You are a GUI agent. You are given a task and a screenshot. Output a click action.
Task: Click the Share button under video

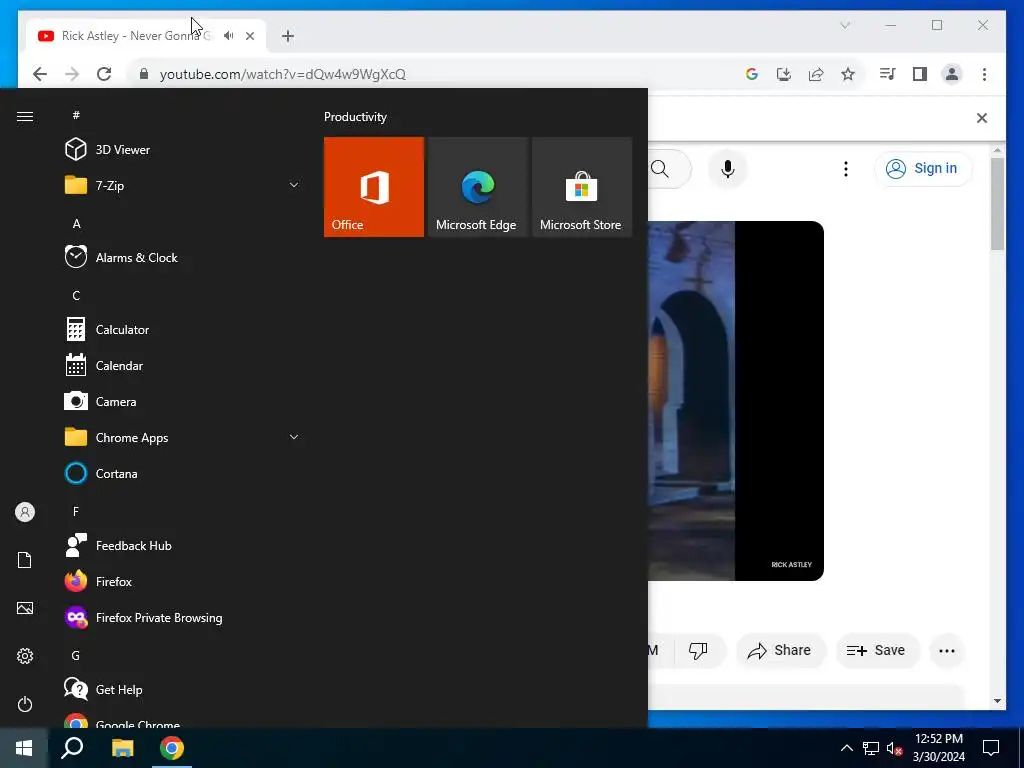click(x=780, y=650)
